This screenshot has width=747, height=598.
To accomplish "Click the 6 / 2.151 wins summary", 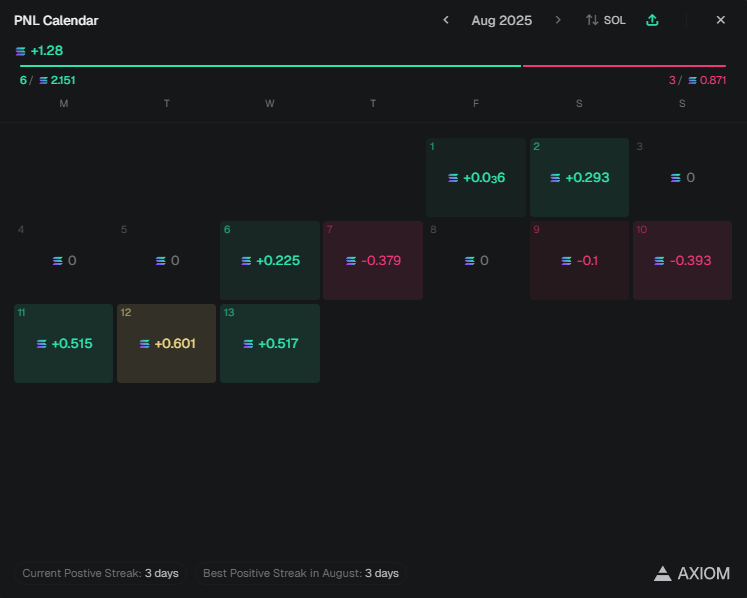I will click(x=48, y=80).
